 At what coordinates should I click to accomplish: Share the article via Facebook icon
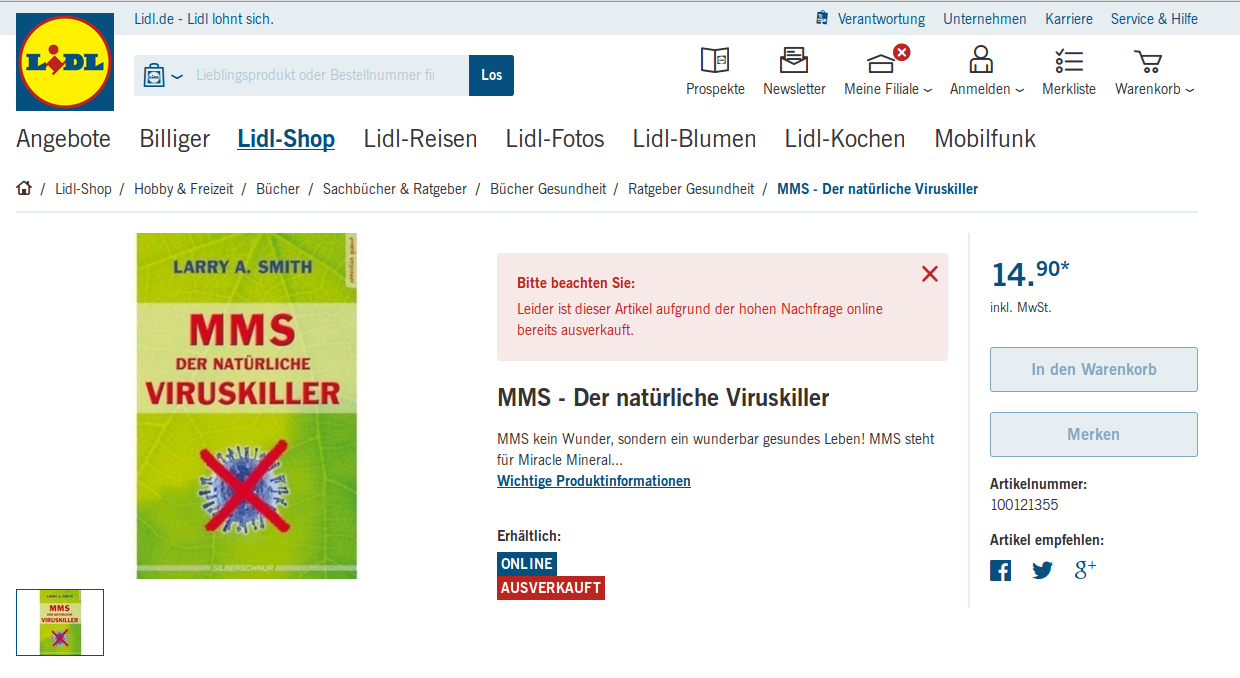pos(1001,571)
